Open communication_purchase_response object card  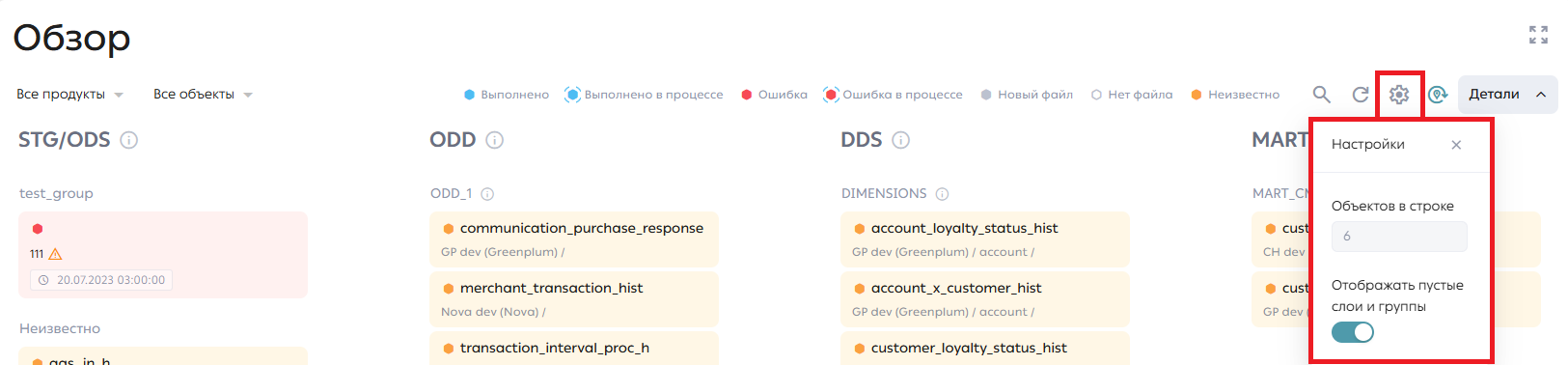click(574, 239)
